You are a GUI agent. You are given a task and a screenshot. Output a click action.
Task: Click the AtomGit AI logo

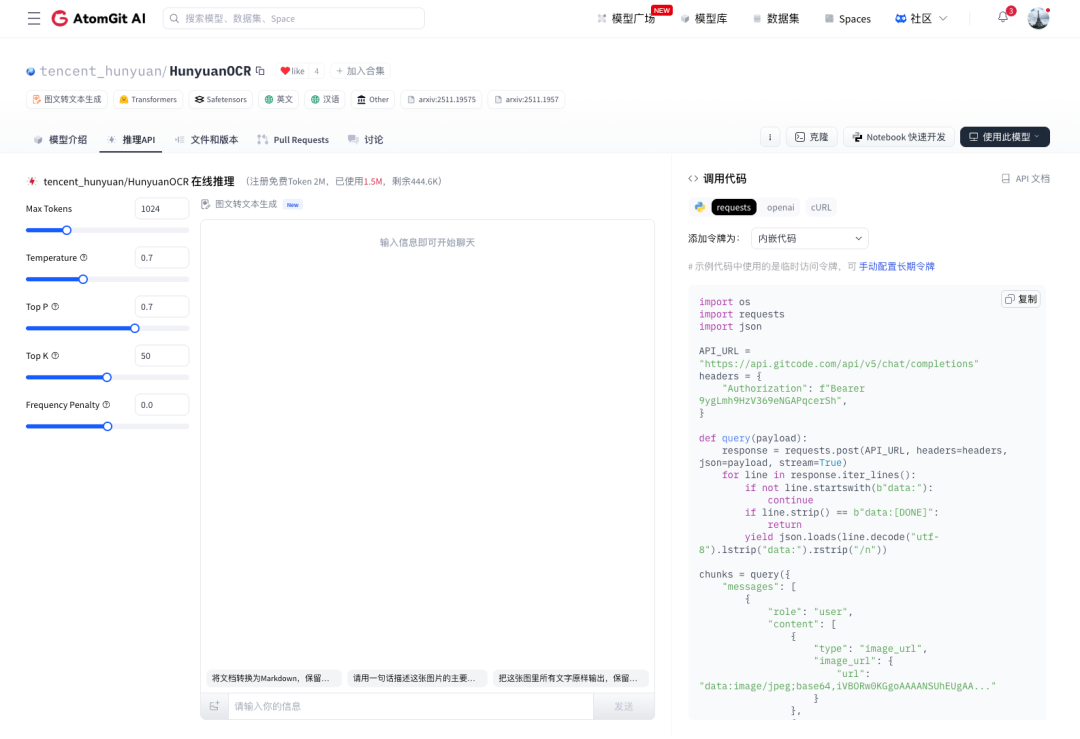[x=98, y=19]
